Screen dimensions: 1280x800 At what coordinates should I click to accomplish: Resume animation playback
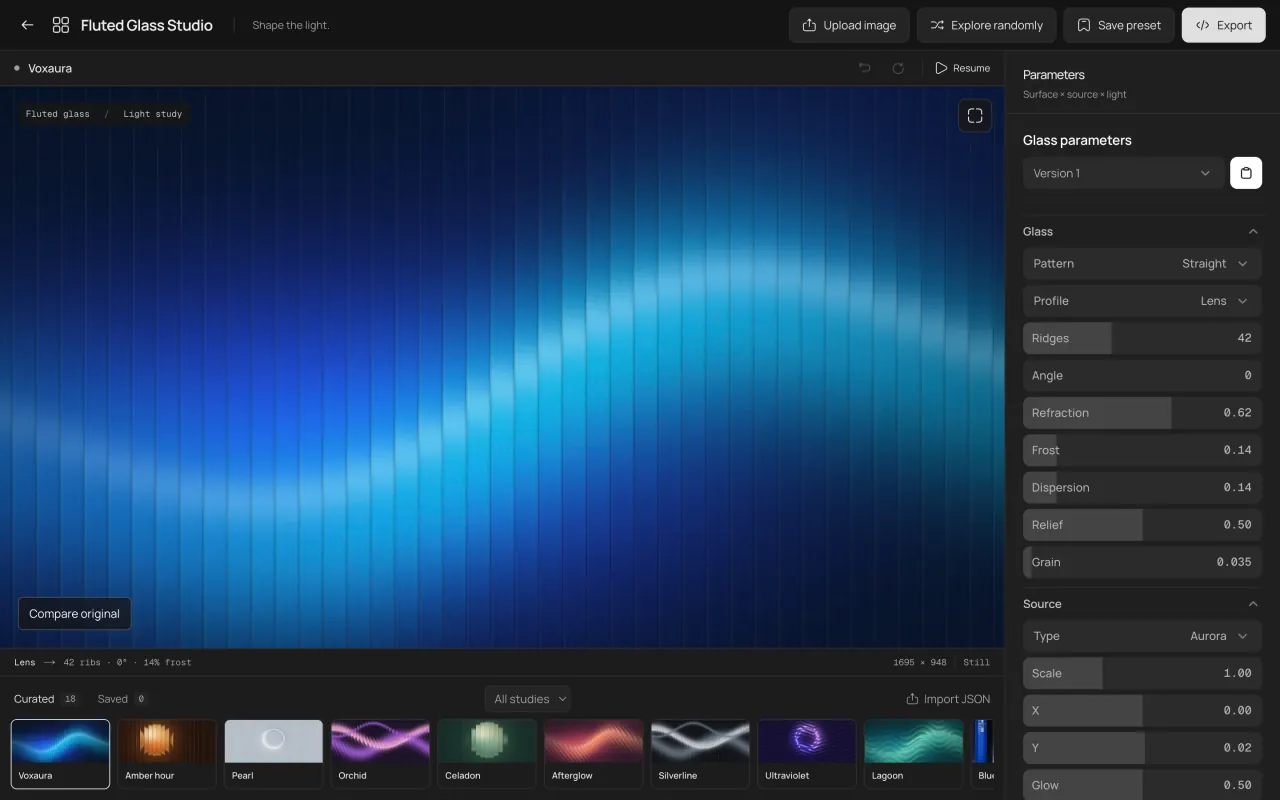tap(962, 68)
